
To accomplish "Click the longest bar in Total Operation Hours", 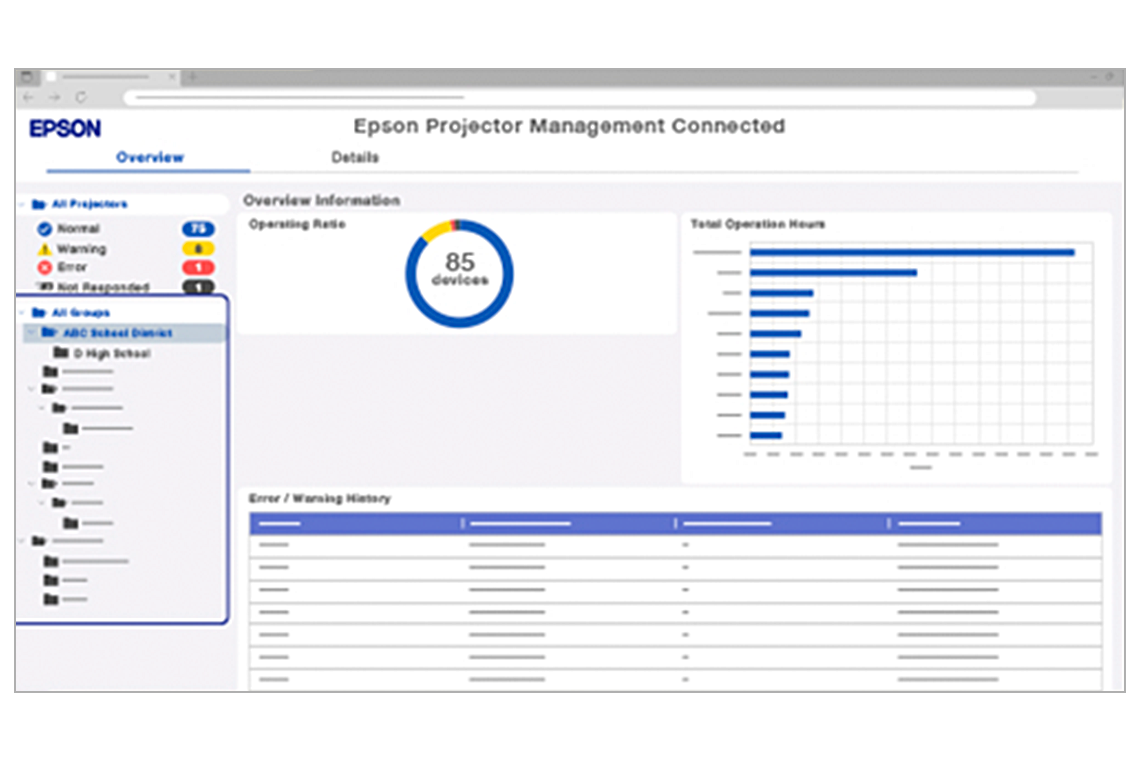I will tap(912, 252).
